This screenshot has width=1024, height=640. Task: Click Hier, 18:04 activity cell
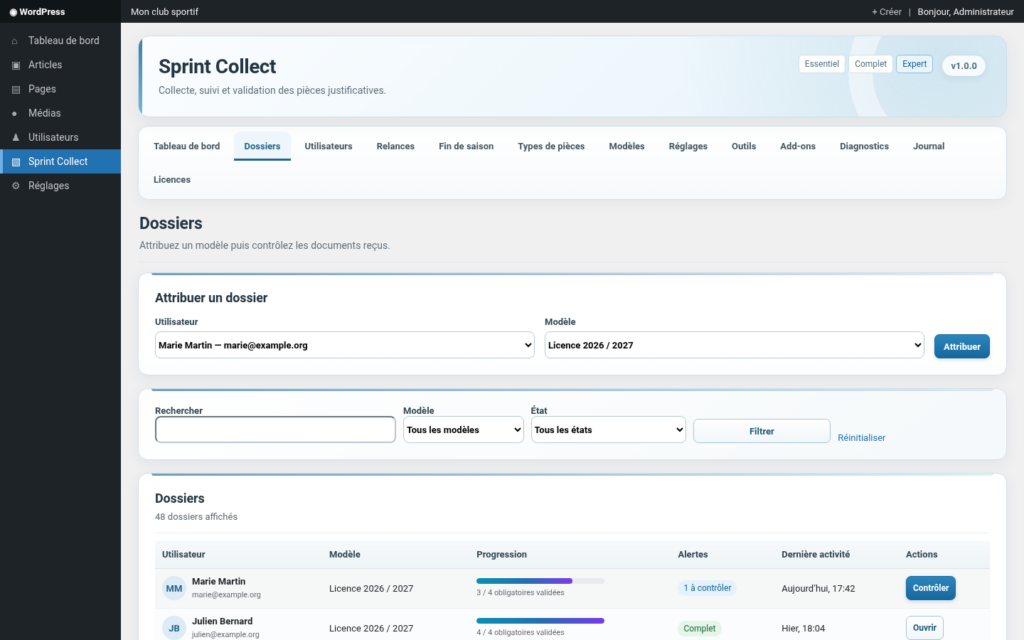click(803, 628)
